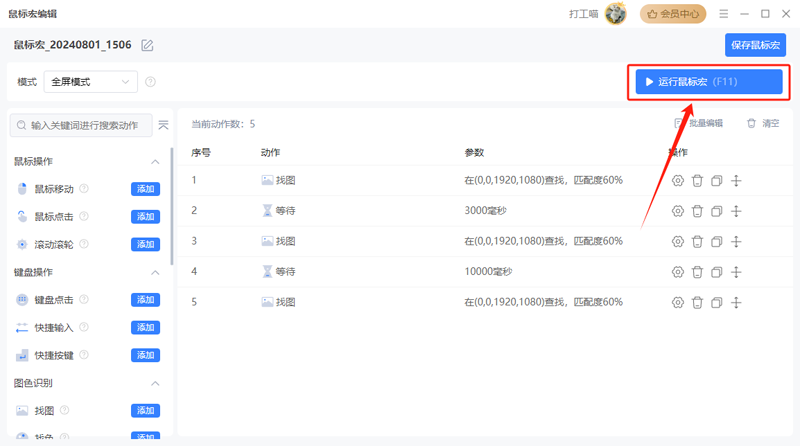Click the 当前动作数: 5 label
The height and width of the screenshot is (446, 800).
223,124
